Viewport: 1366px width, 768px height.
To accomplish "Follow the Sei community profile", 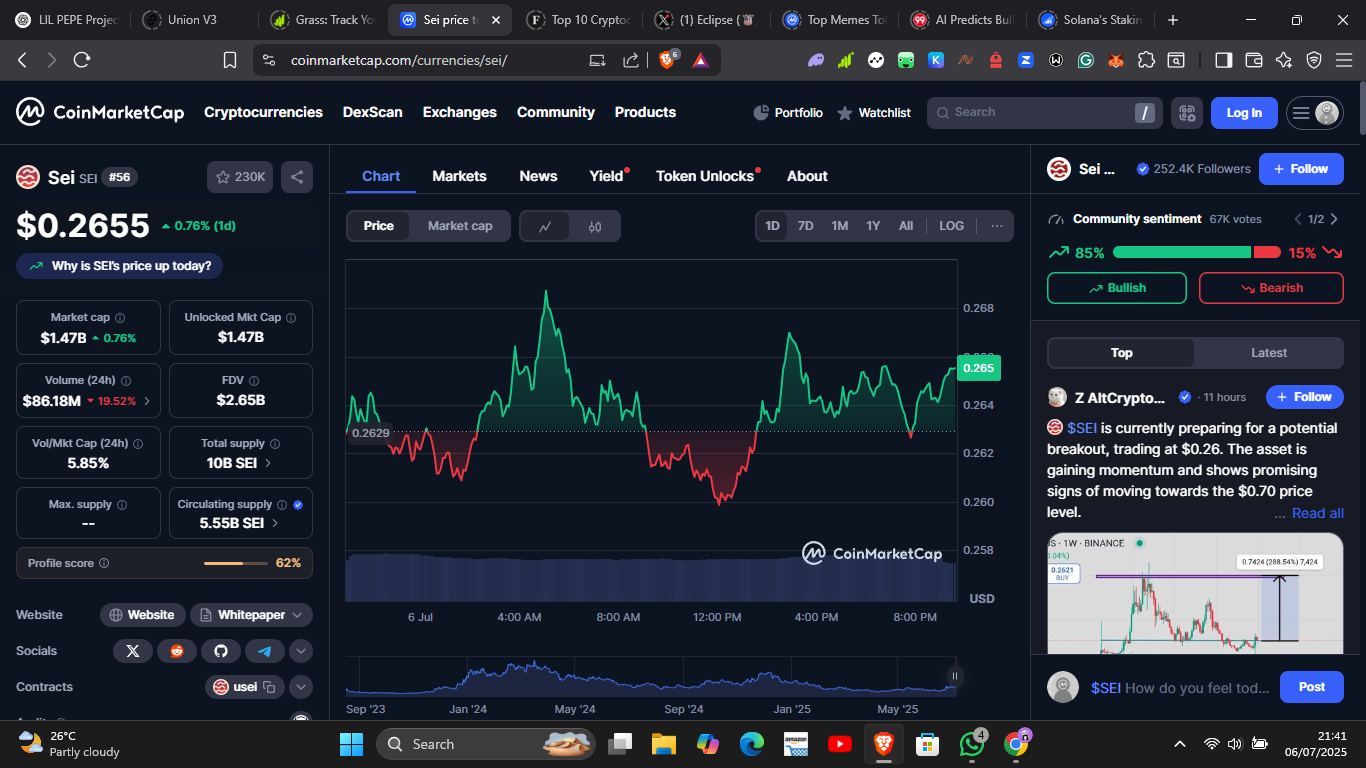I will pos(1301,169).
